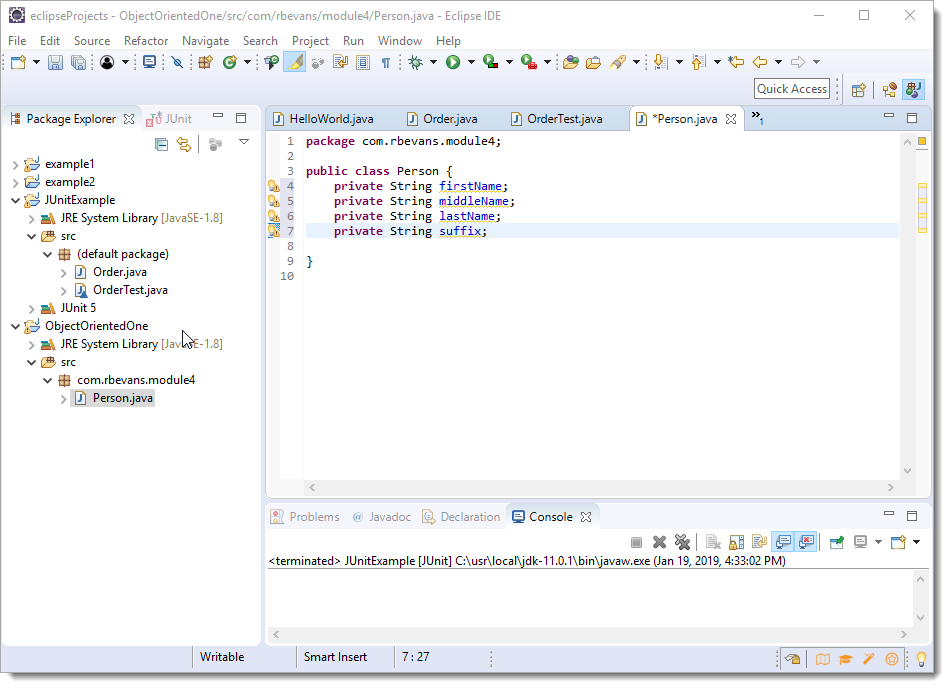
Task: Click the New Java Package icon
Action: tap(206, 62)
